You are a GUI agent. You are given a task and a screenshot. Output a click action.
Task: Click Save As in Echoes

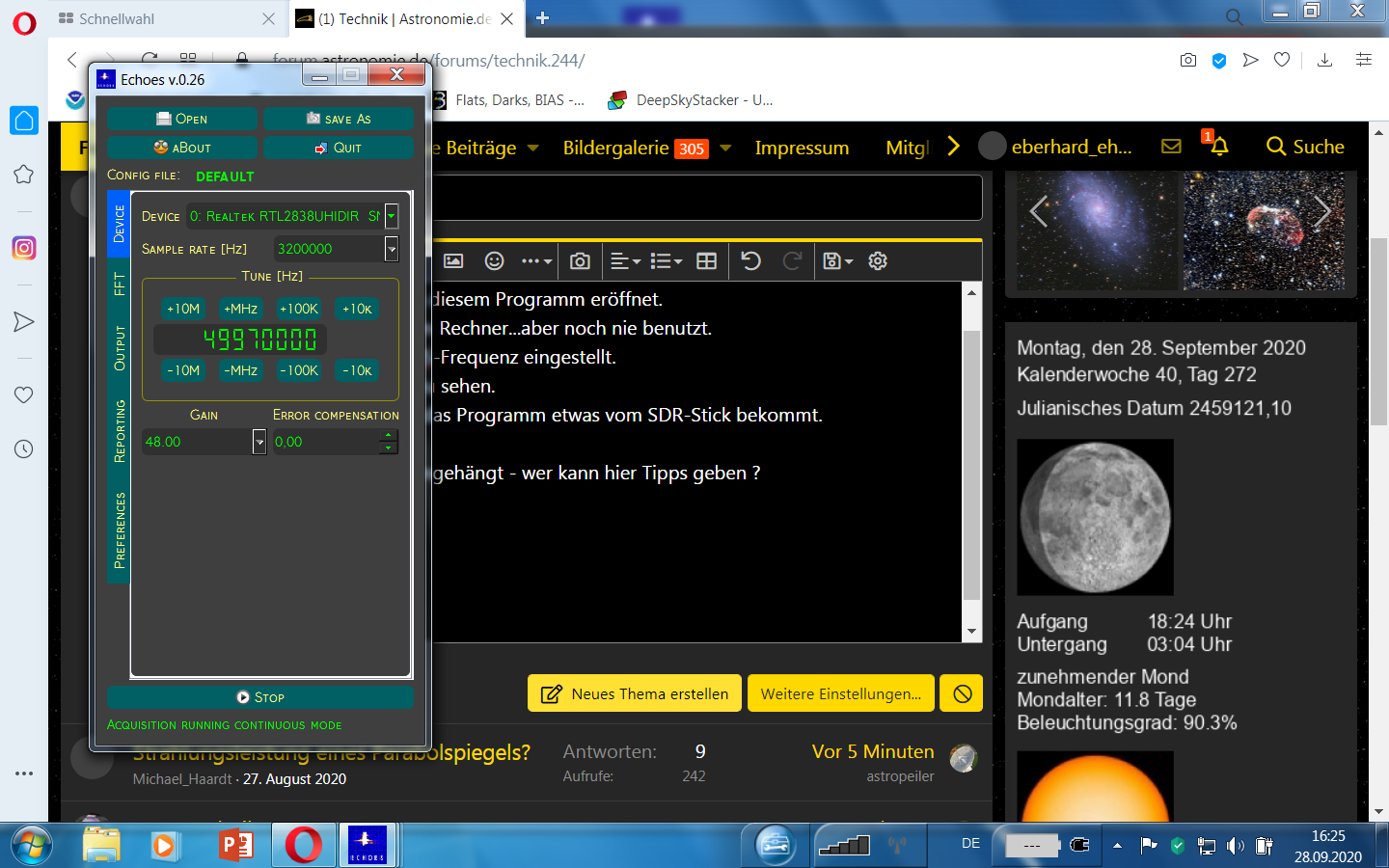click(339, 119)
